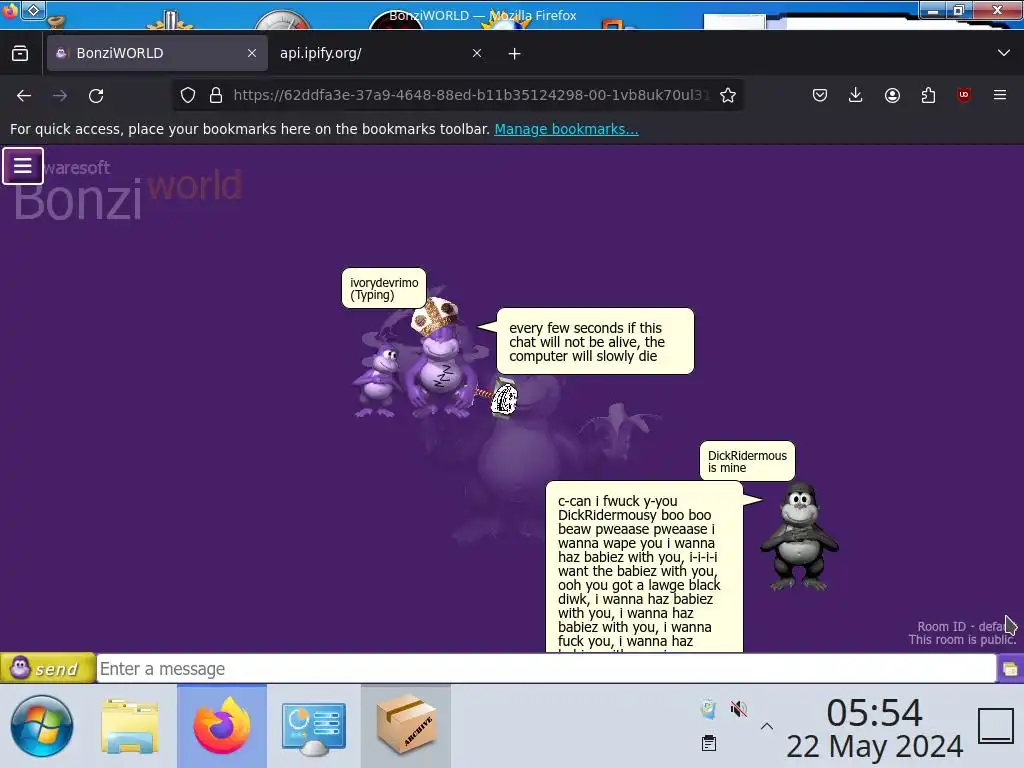This screenshot has height=768, width=1024.
Task: Click the small purple Bonzi with hat
Action: tap(377, 381)
